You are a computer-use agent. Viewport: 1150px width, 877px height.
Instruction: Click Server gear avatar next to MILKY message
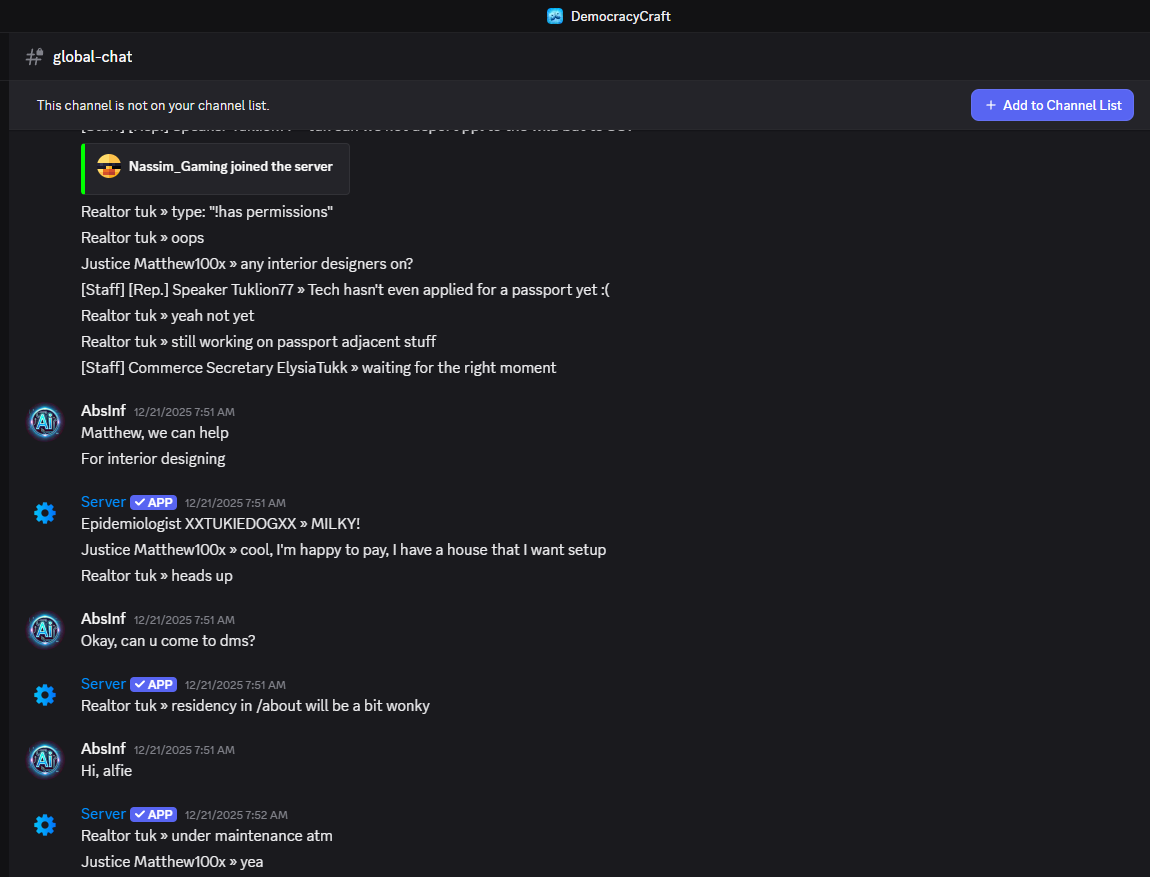44,513
